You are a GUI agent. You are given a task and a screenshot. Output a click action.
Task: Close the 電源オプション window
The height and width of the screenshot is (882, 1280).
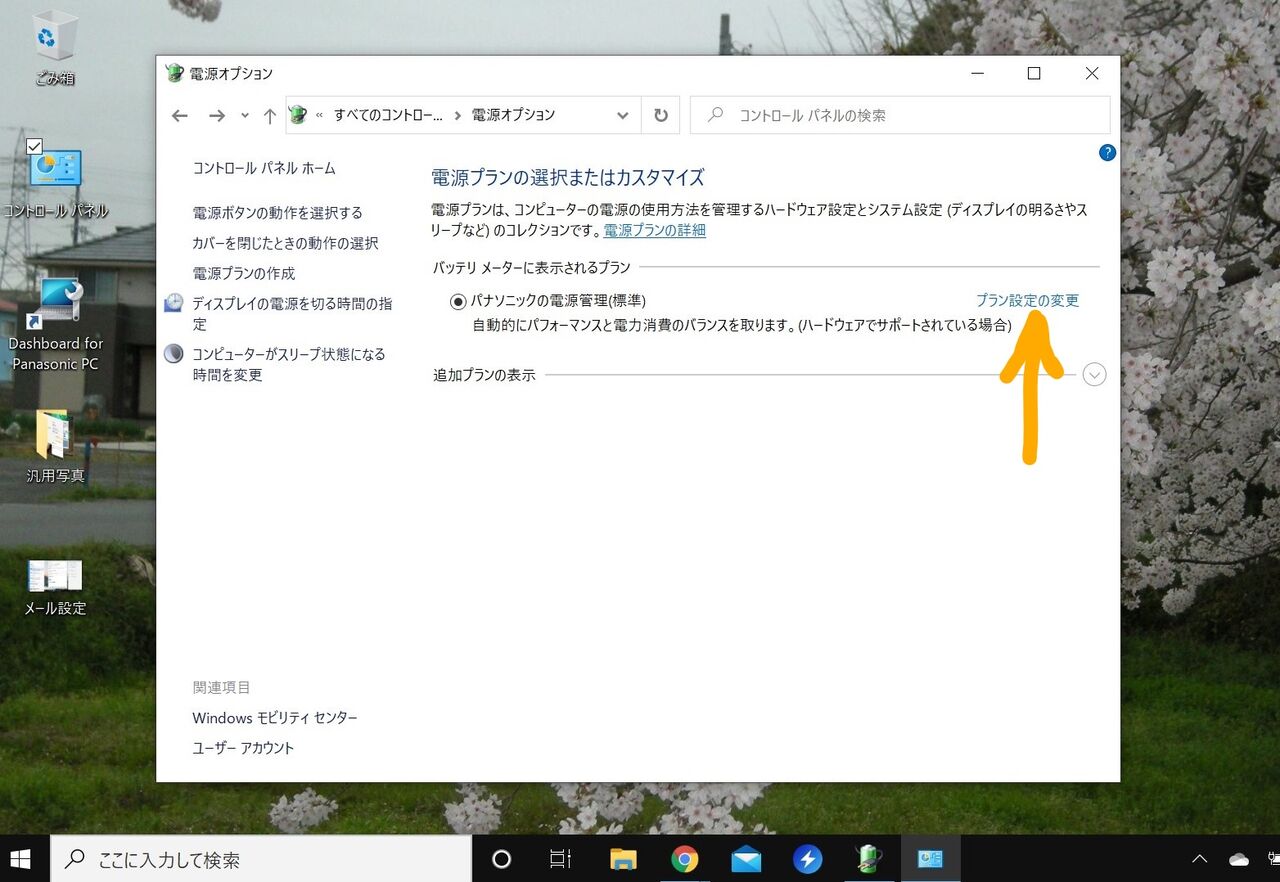tap(1092, 73)
